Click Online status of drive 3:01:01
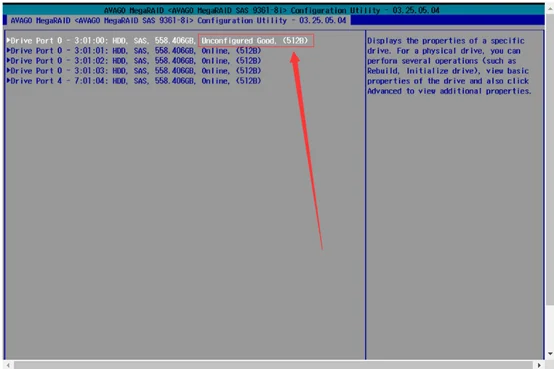 pos(216,51)
